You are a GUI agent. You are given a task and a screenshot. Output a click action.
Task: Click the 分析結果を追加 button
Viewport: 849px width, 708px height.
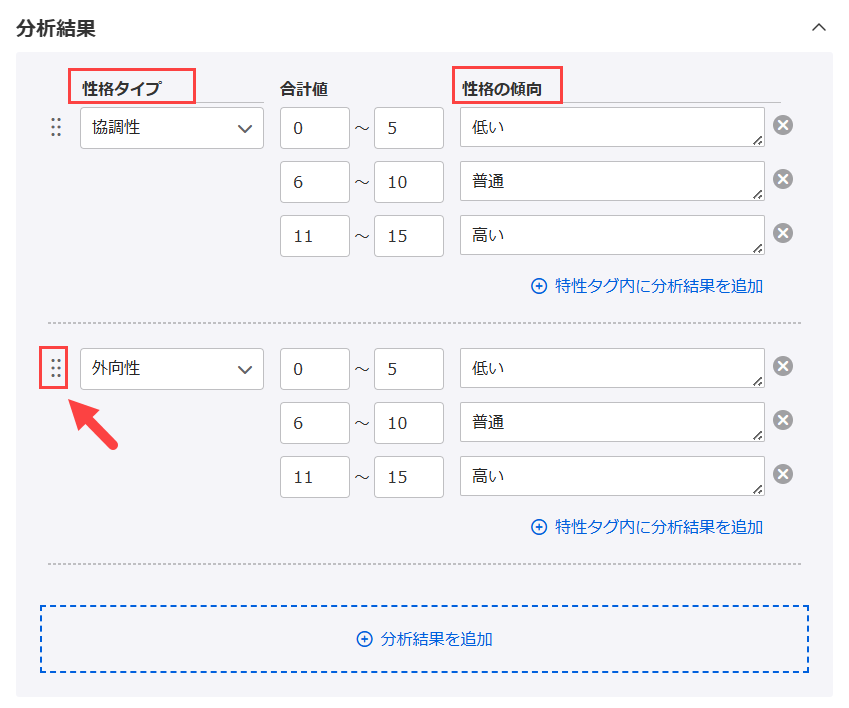click(424, 639)
